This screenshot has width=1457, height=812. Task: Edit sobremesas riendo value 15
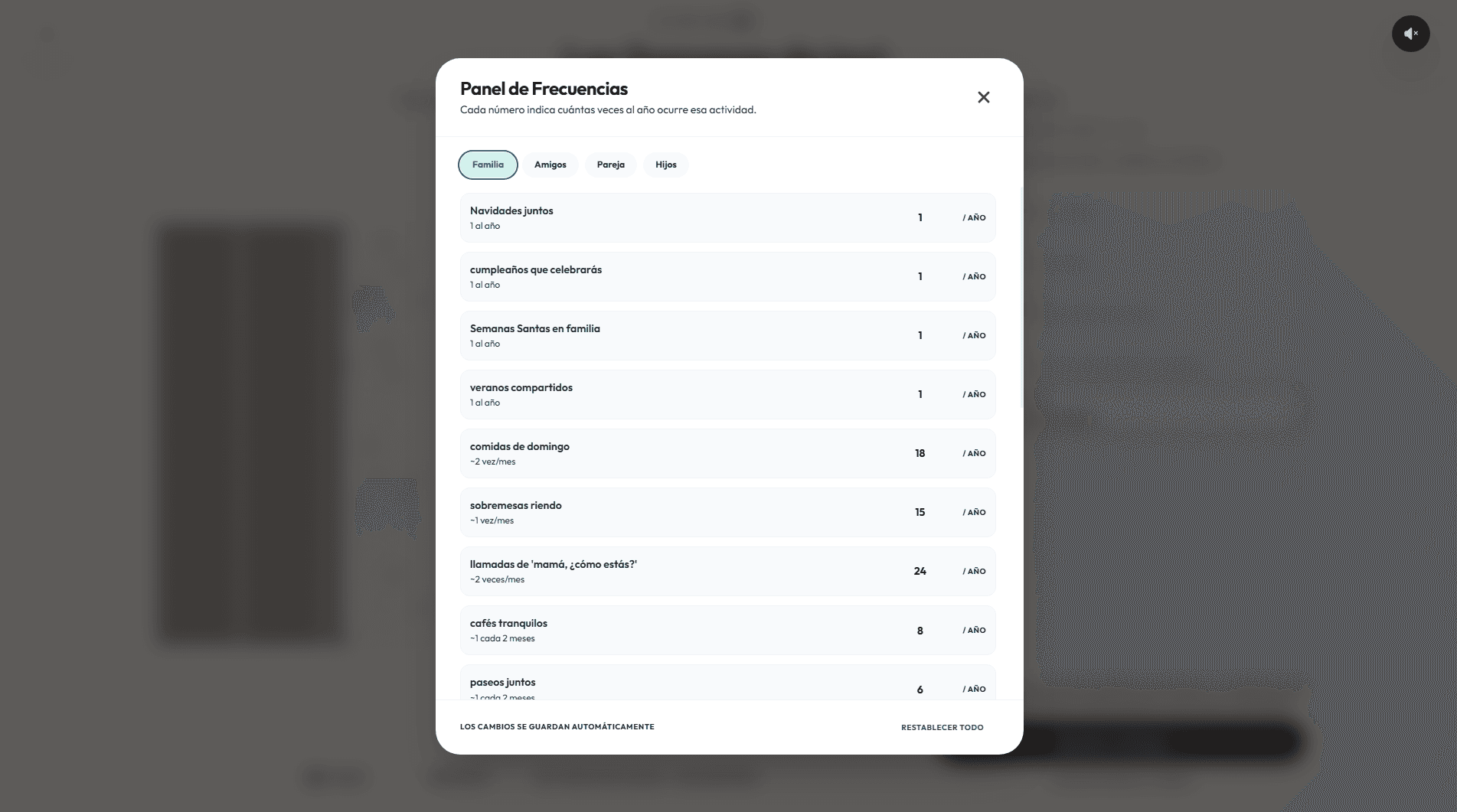coord(920,512)
